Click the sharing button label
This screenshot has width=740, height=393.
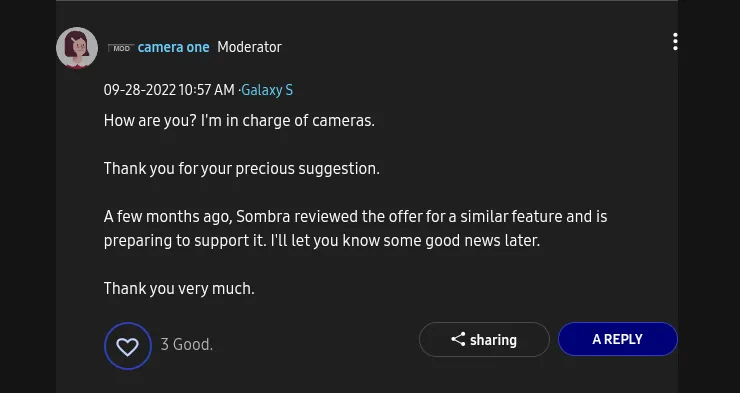493,340
